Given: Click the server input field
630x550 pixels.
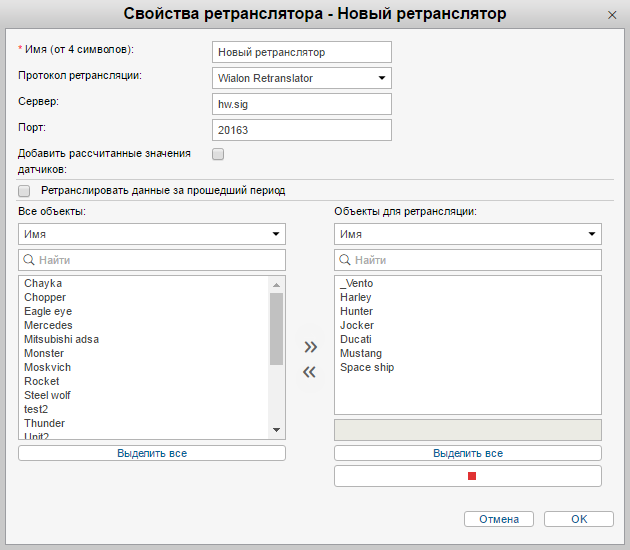Looking at the screenshot, I should click(x=302, y=104).
